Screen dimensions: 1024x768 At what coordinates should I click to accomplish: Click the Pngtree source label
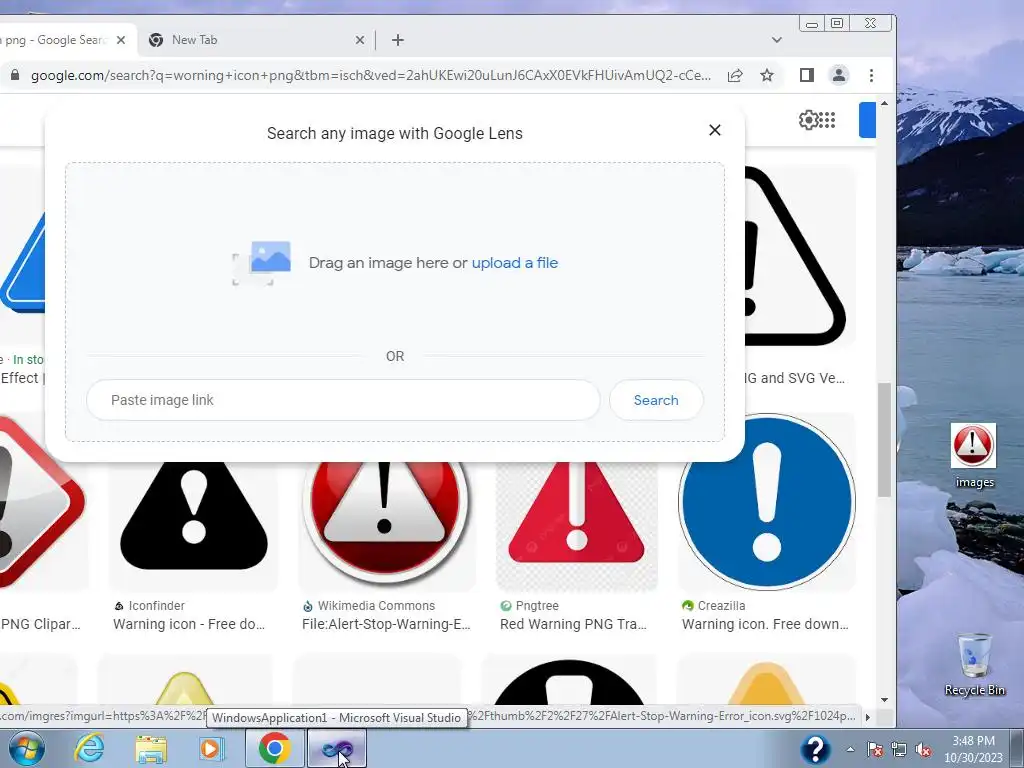coord(537,605)
